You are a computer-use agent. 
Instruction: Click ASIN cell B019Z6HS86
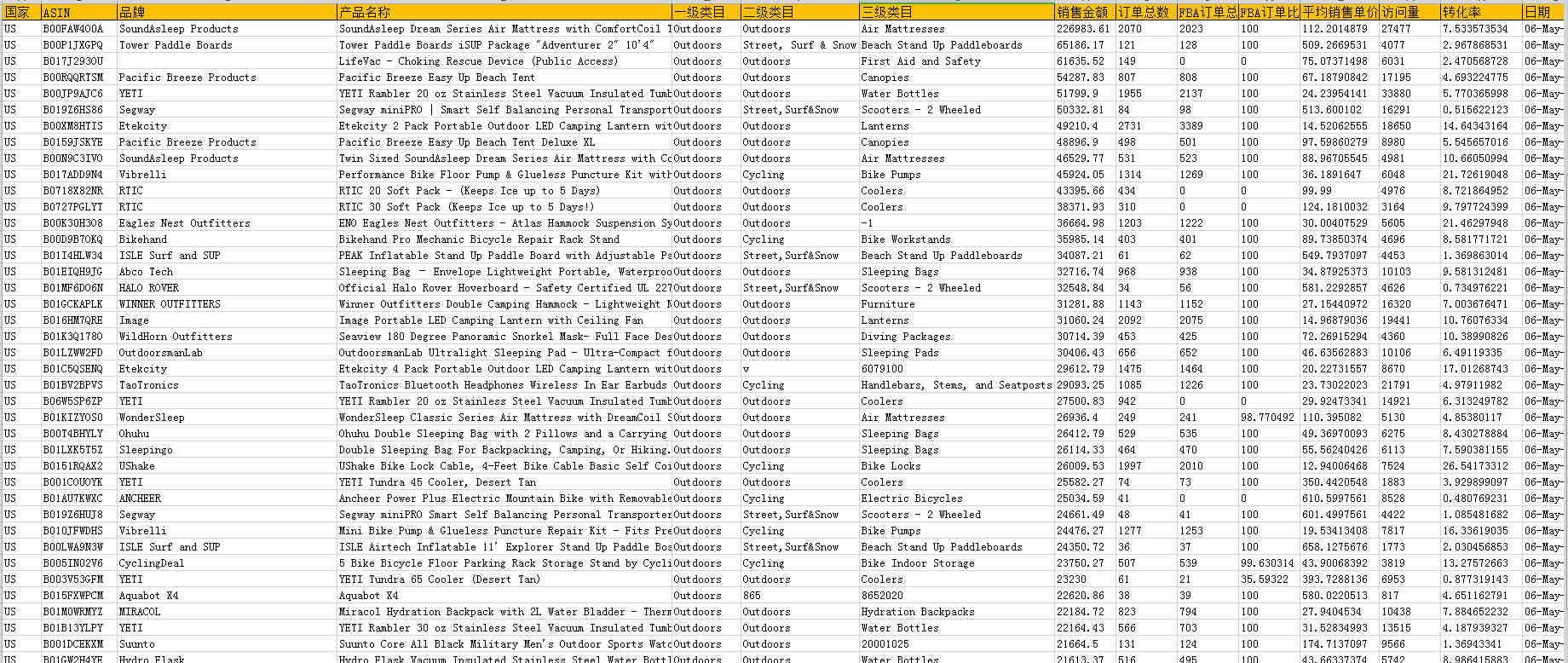tap(79, 110)
